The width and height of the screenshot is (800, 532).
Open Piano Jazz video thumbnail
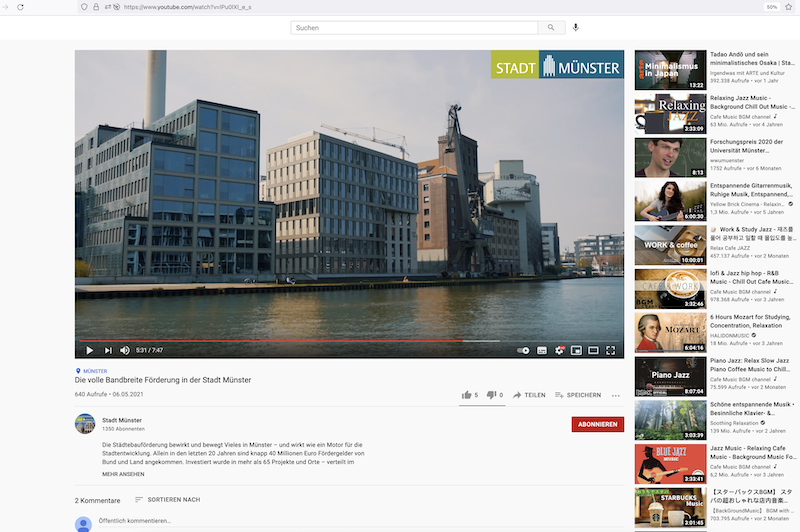(x=670, y=376)
